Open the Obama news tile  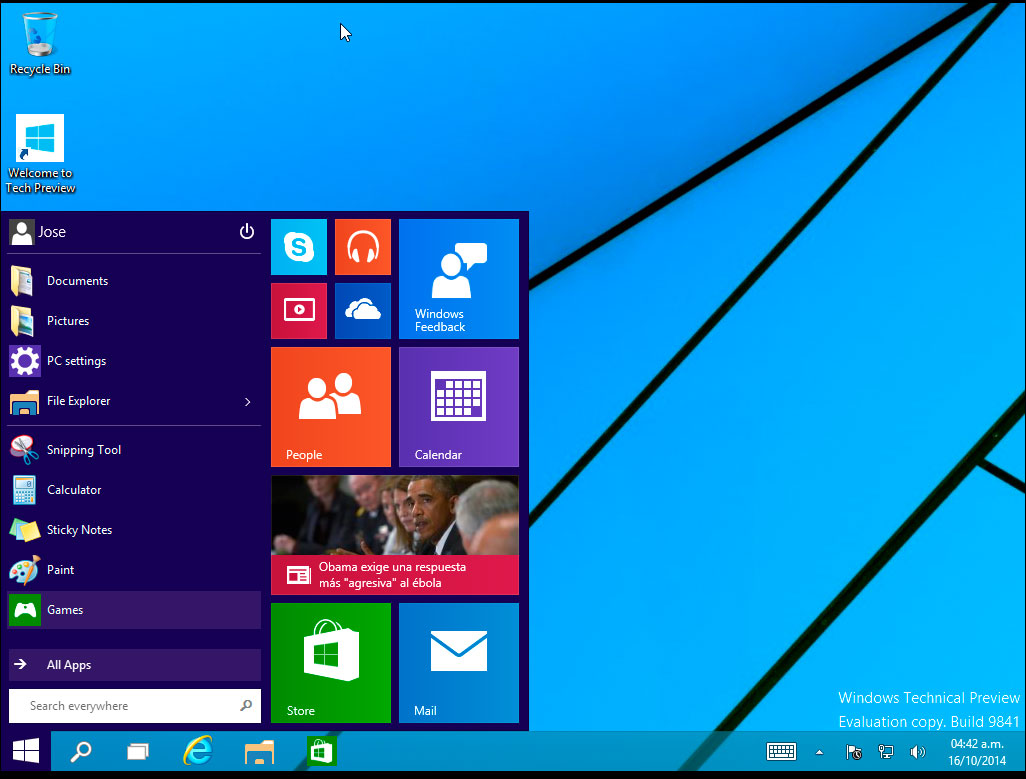tap(394, 535)
